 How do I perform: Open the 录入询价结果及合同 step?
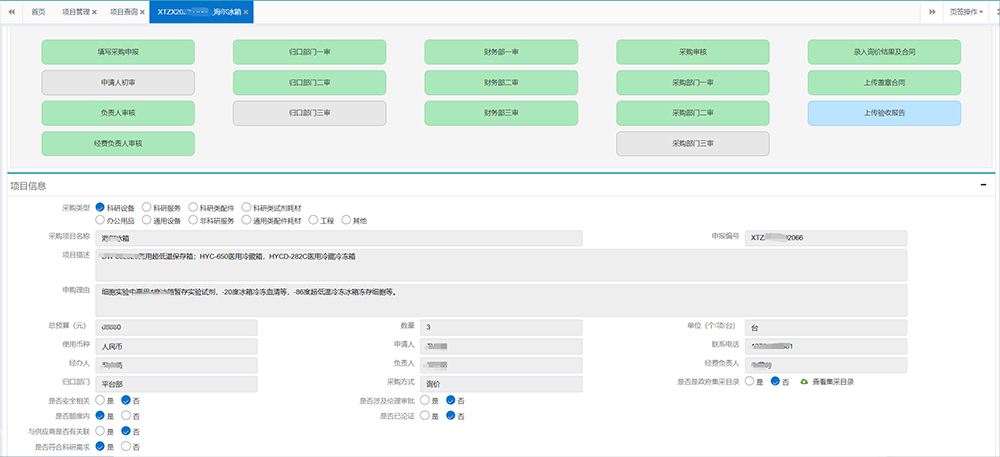pos(884,52)
